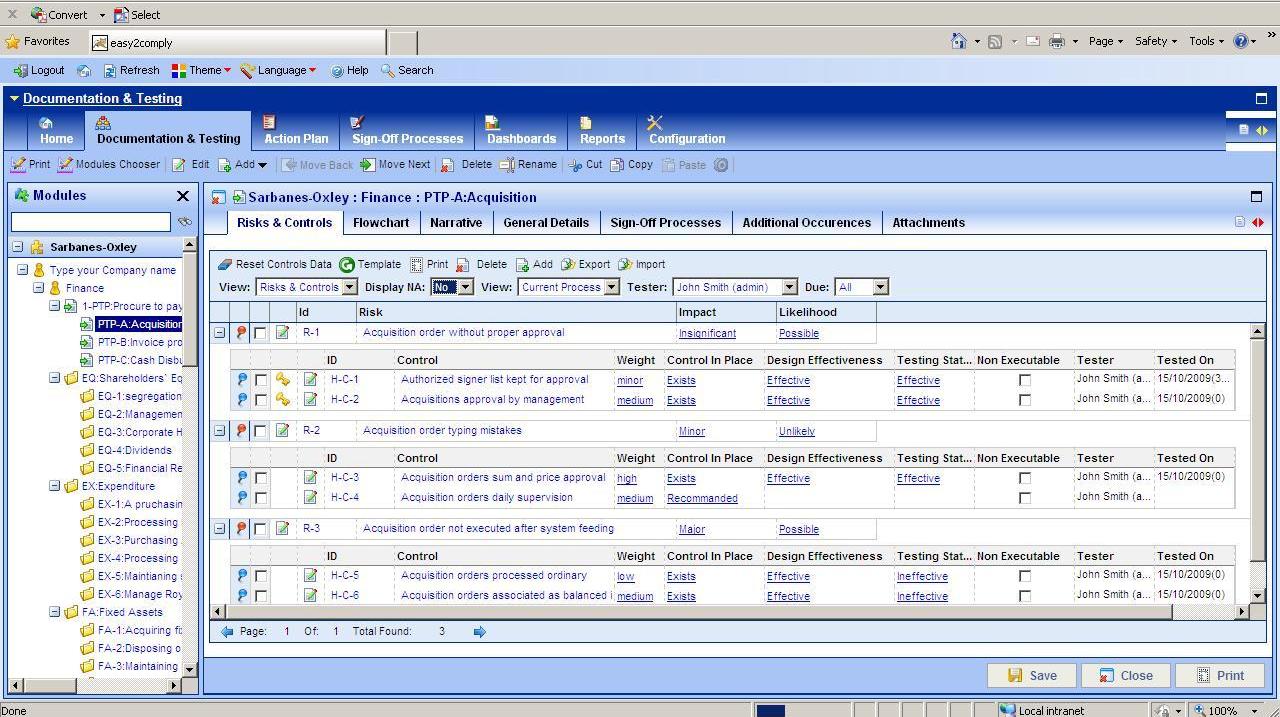
Task: Click the key icon for control H-C-2
Action: coord(283,400)
